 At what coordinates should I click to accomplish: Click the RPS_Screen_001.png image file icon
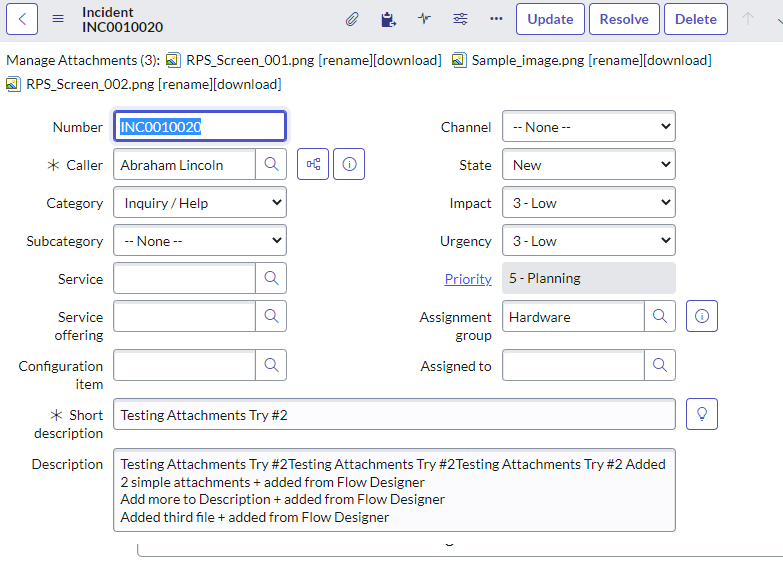[173, 60]
